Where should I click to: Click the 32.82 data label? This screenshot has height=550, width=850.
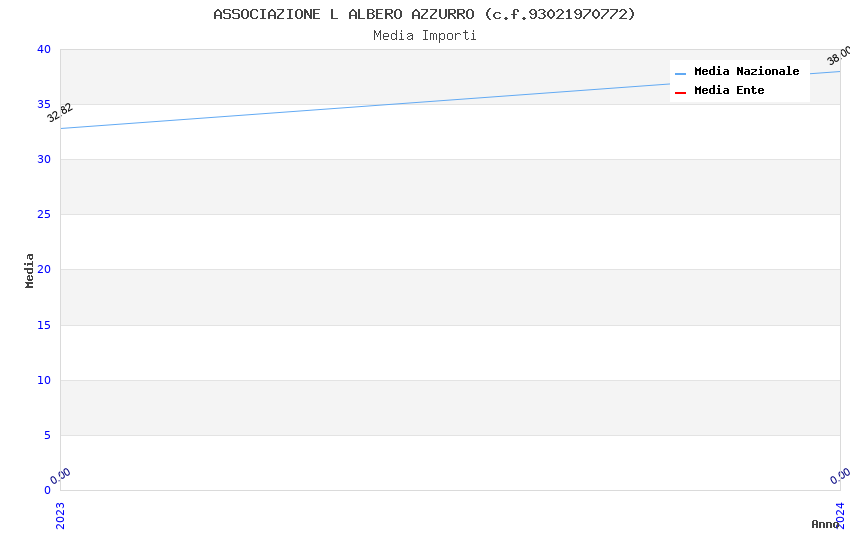click(x=60, y=113)
